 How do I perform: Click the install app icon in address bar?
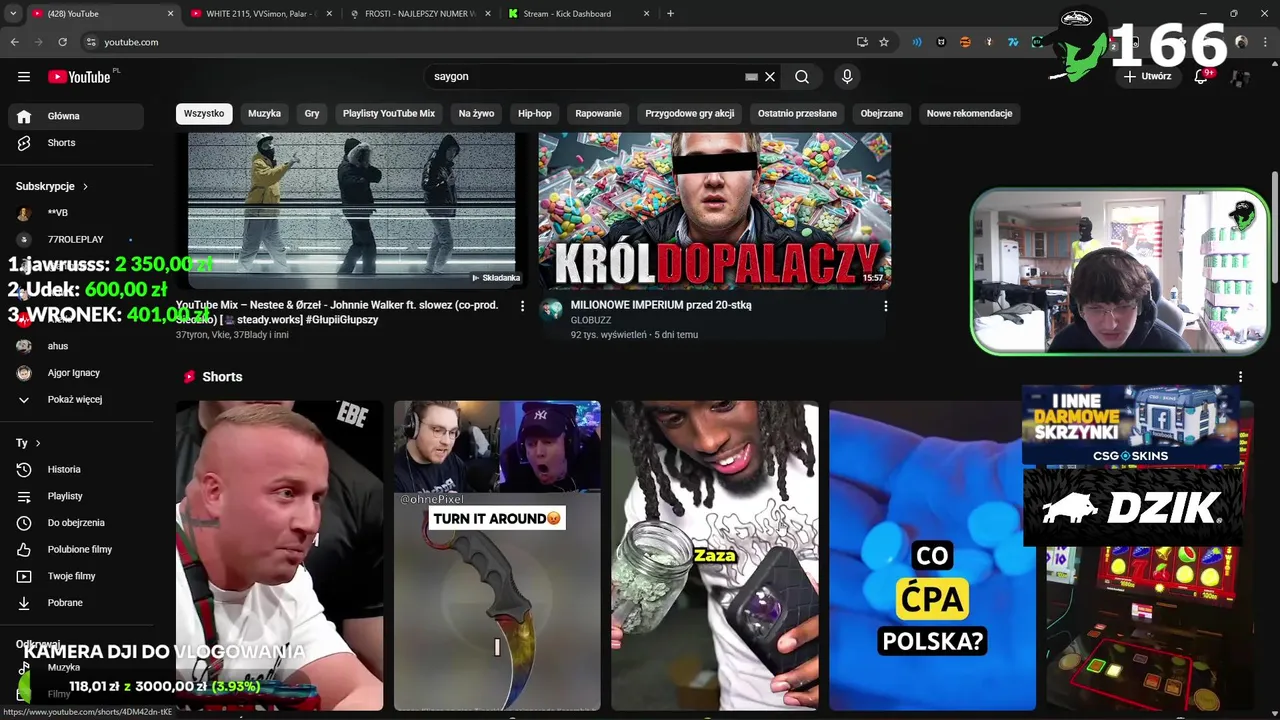click(x=862, y=42)
